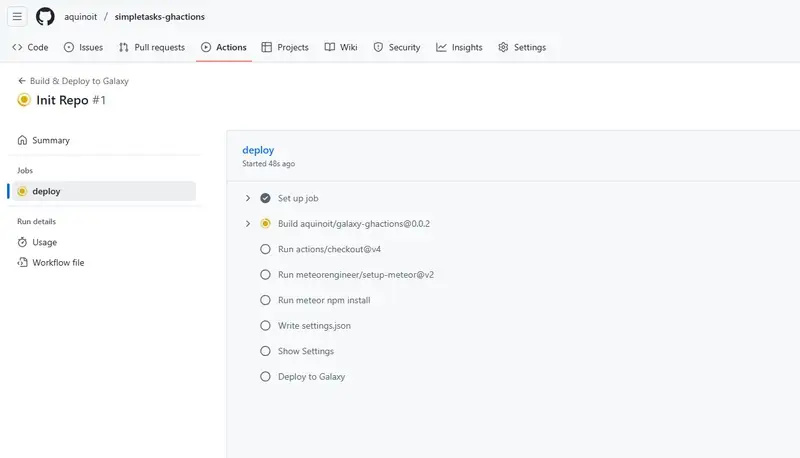Click the Code angle-brackets icon
Viewport: 800px width, 458px height.
click(17, 47)
